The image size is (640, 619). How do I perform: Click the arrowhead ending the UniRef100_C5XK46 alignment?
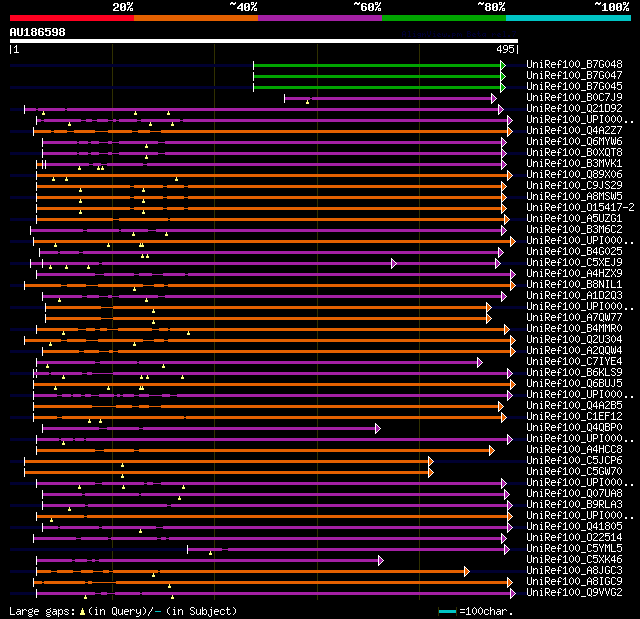(381, 561)
